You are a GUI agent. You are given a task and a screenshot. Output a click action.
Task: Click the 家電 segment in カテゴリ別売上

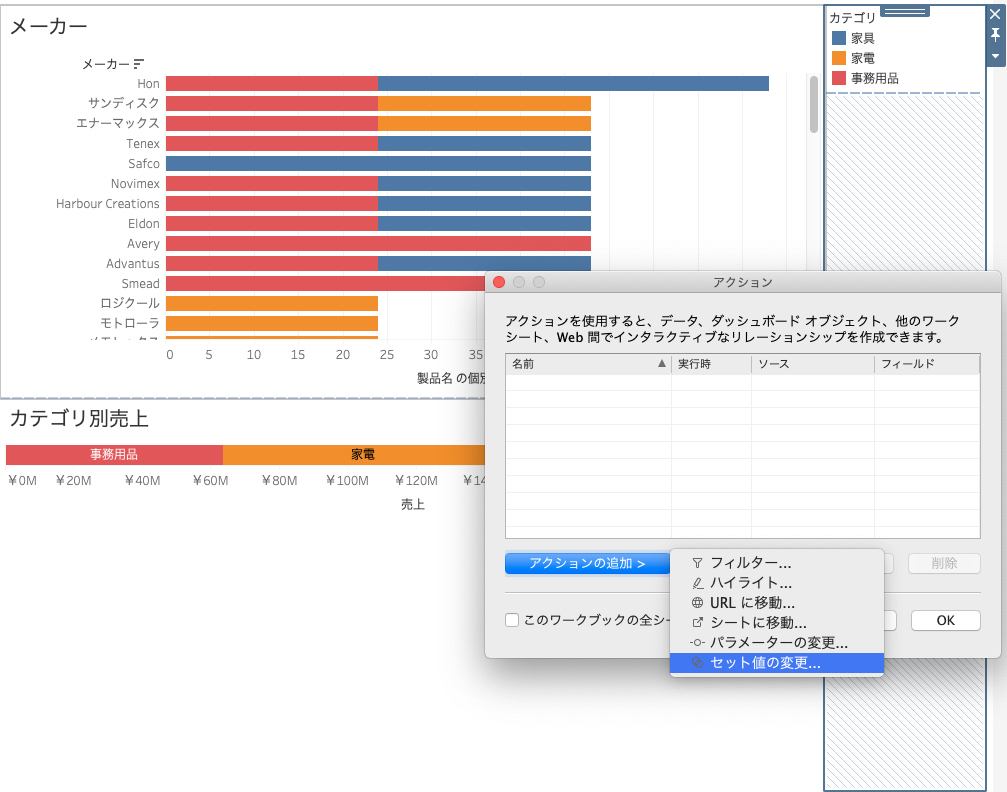pyautogui.click(x=353, y=454)
